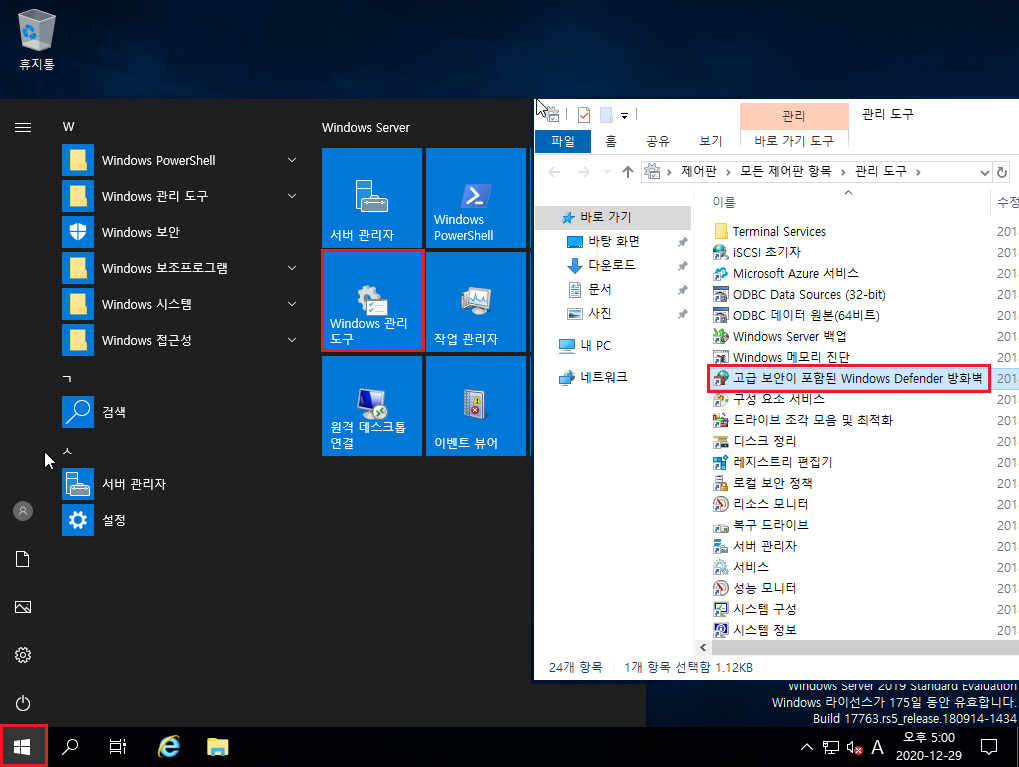
Task: Open the Windows 관리 도구 tile
Action: click(x=372, y=302)
